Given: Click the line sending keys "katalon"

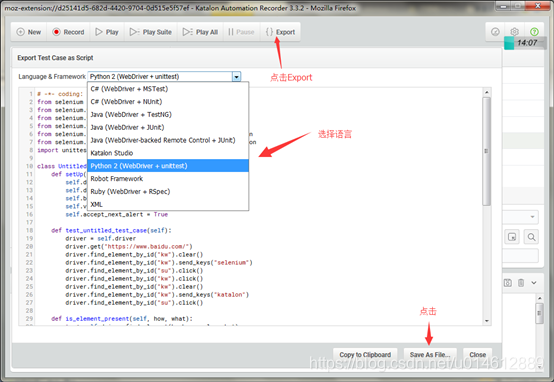Looking at the screenshot, I should [x=157, y=295].
